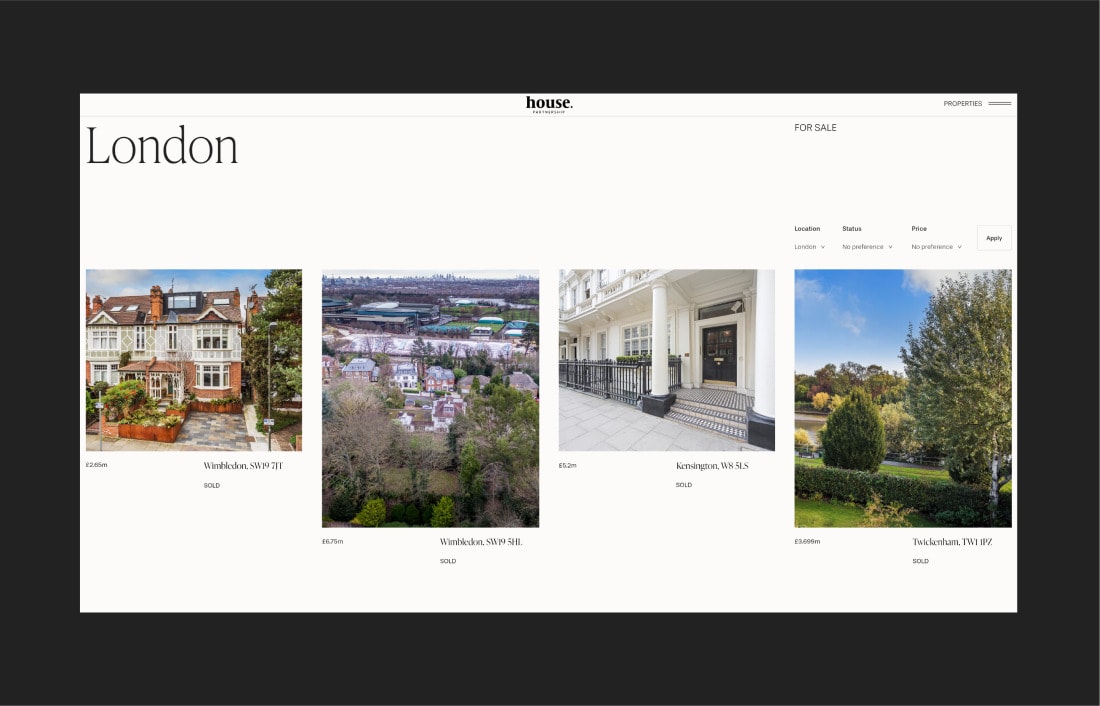Open the Wimbledon SW19 7JT house photo
The height and width of the screenshot is (706, 1100).
194,360
